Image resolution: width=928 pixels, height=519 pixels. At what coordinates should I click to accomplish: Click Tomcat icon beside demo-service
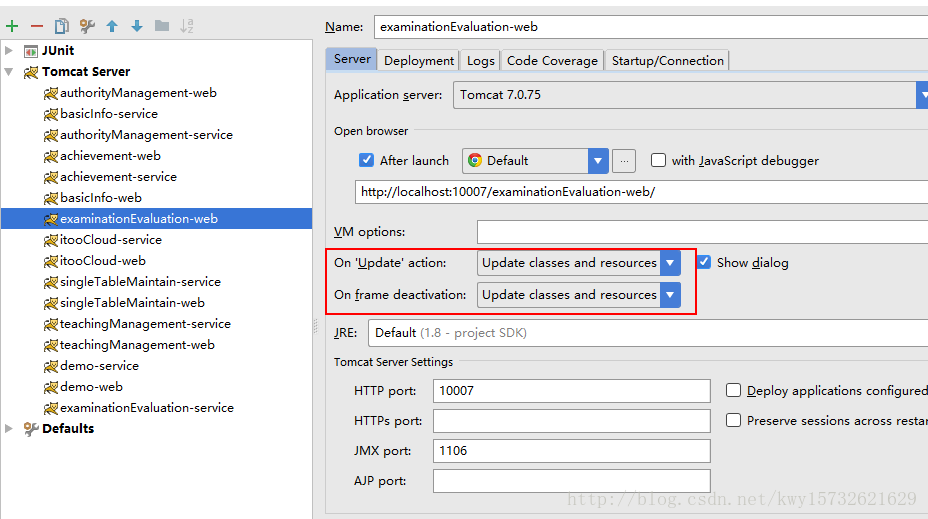point(51,366)
